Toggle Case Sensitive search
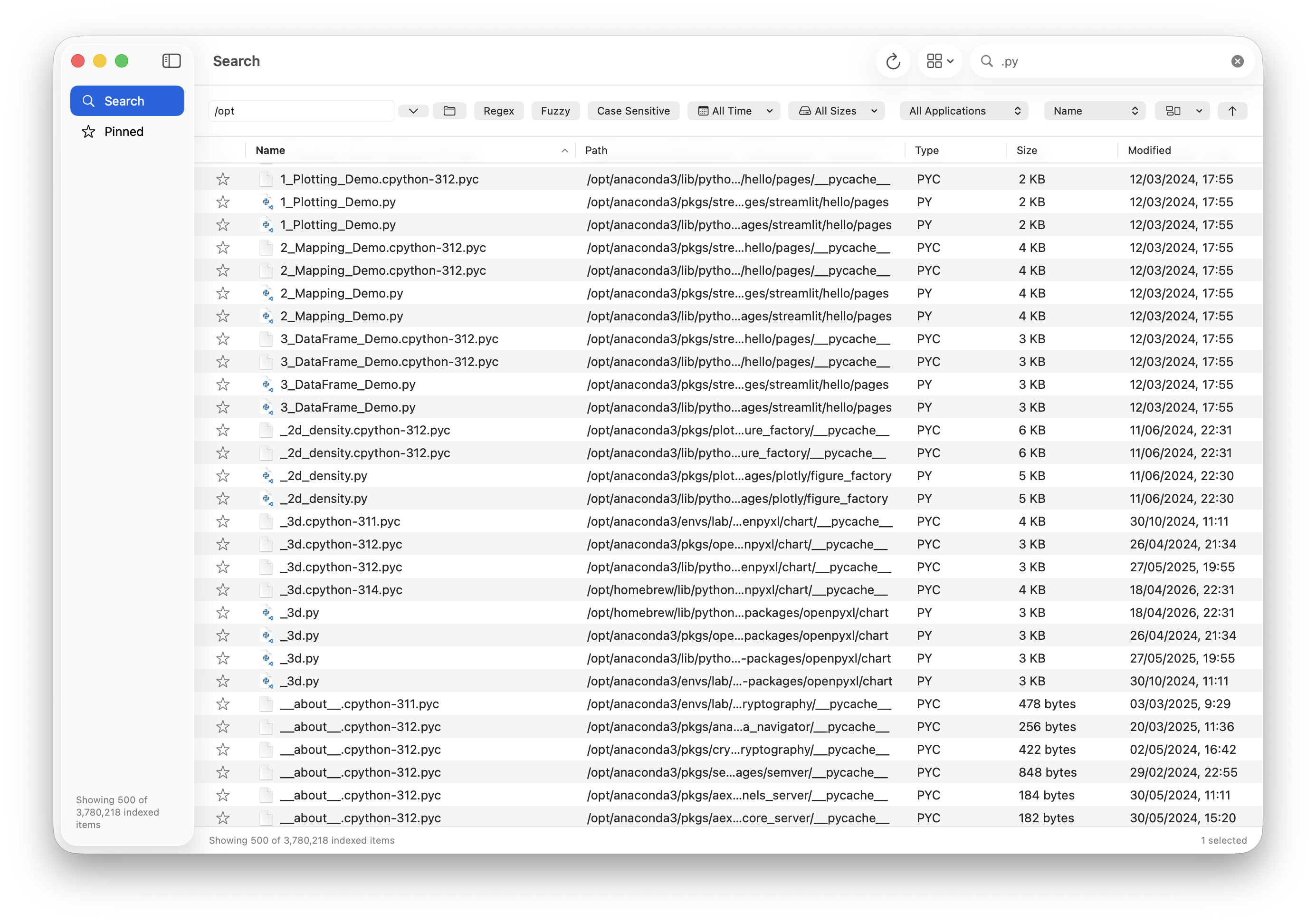This screenshot has height=924, width=1316. tap(633, 111)
